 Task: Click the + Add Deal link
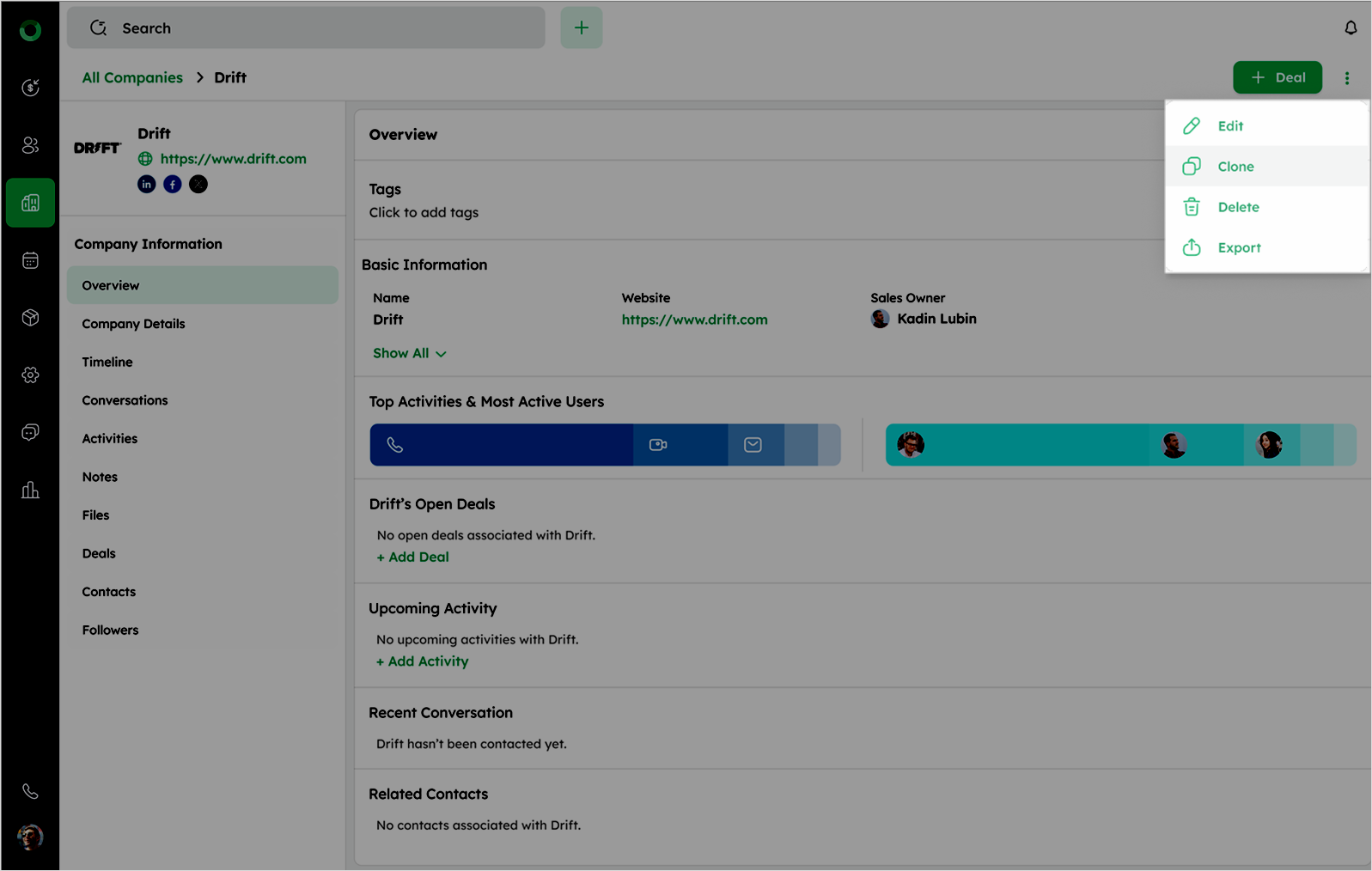click(413, 557)
